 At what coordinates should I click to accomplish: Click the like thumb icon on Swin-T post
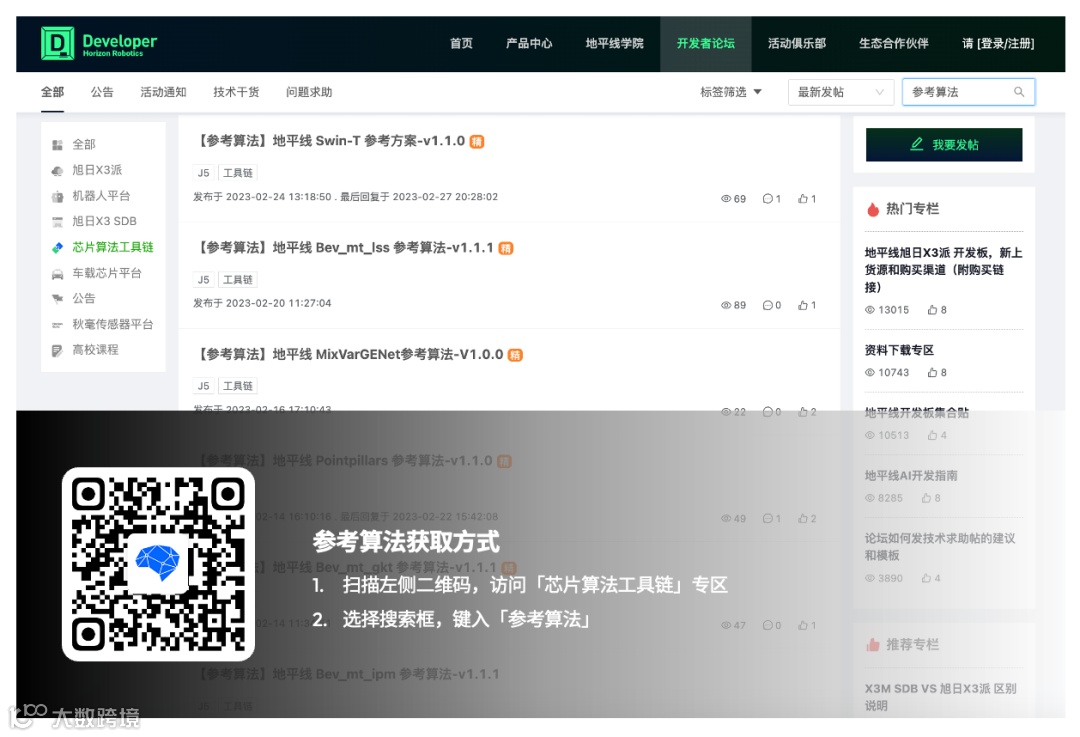(802, 198)
